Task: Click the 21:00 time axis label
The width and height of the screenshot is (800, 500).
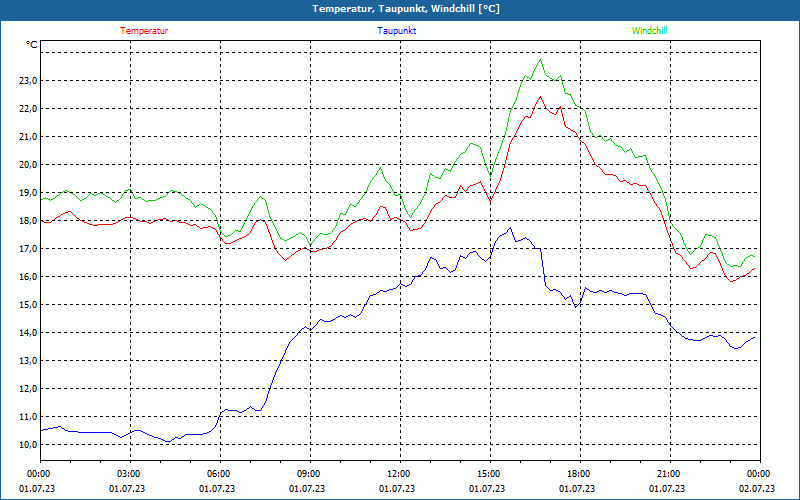Action: click(668, 474)
